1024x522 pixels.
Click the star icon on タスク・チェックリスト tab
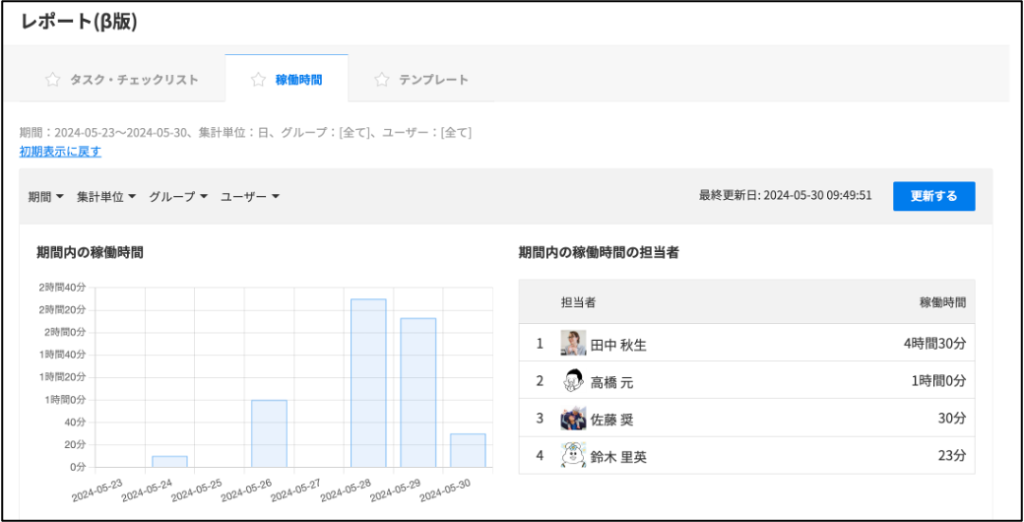click(x=53, y=80)
